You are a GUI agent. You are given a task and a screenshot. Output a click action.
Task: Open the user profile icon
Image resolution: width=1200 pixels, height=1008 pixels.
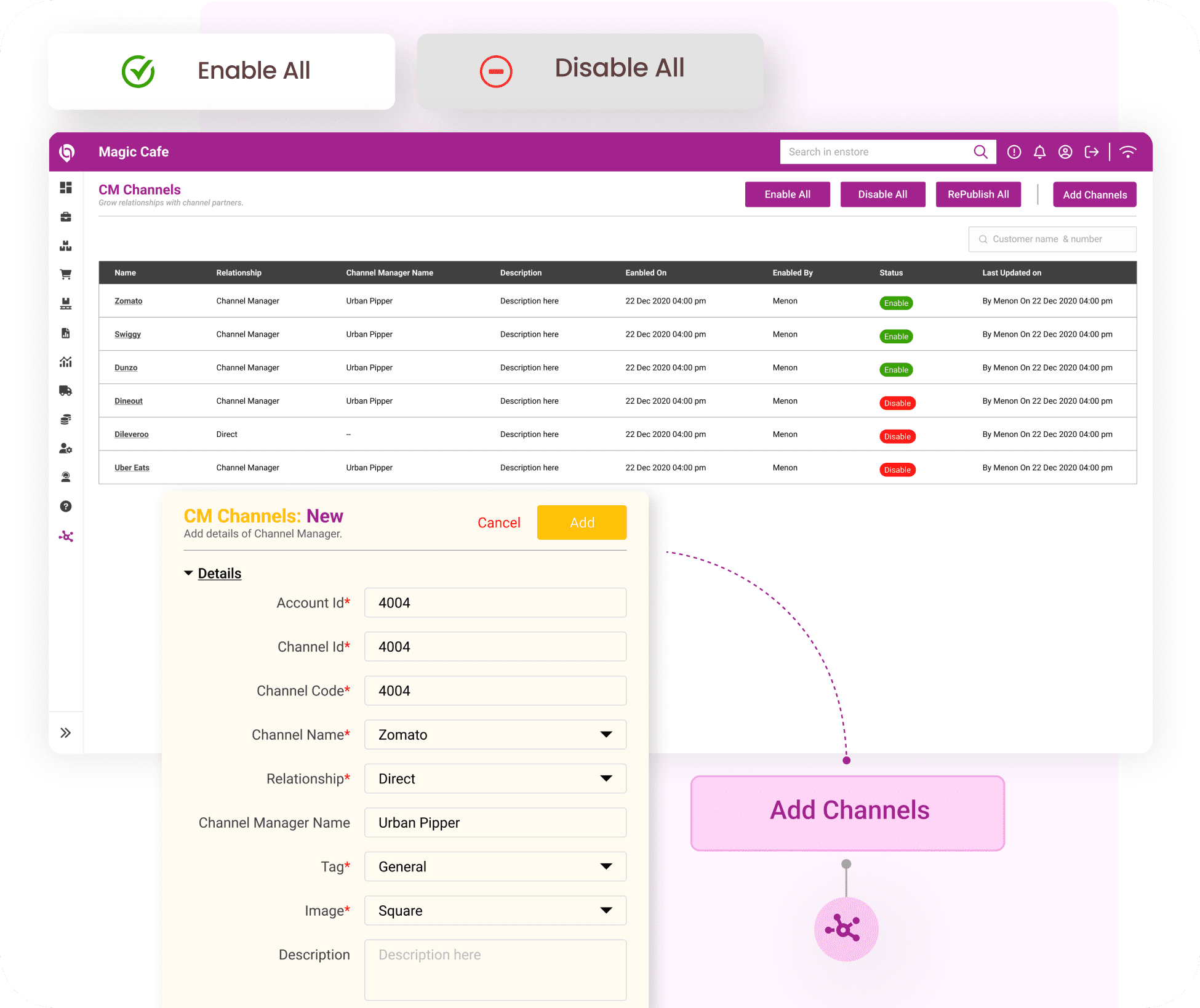1065,152
